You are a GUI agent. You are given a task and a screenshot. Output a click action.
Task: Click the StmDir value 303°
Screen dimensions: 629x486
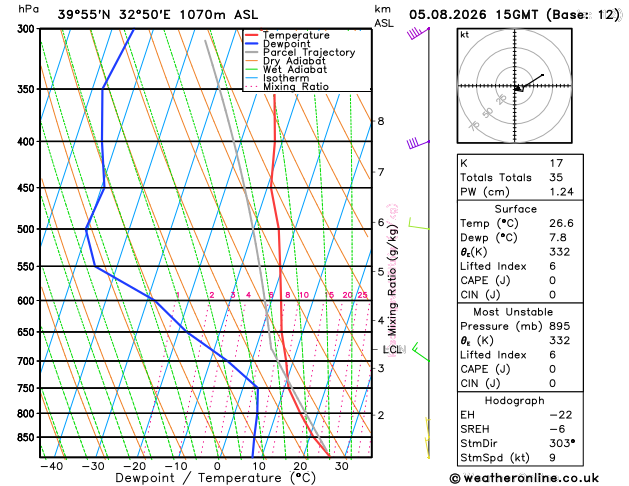point(562,443)
